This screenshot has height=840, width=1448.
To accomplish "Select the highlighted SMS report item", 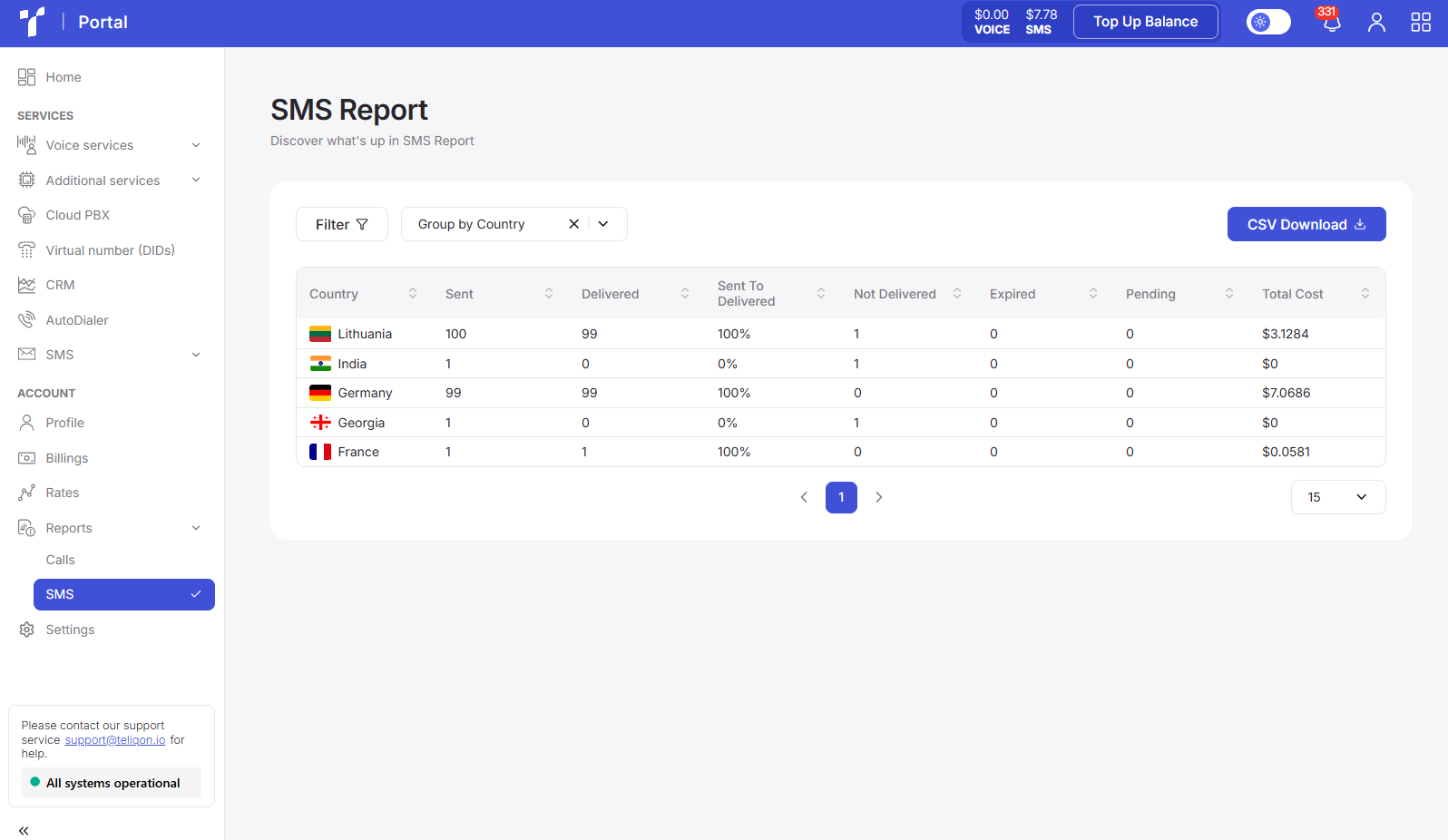I will (x=124, y=594).
